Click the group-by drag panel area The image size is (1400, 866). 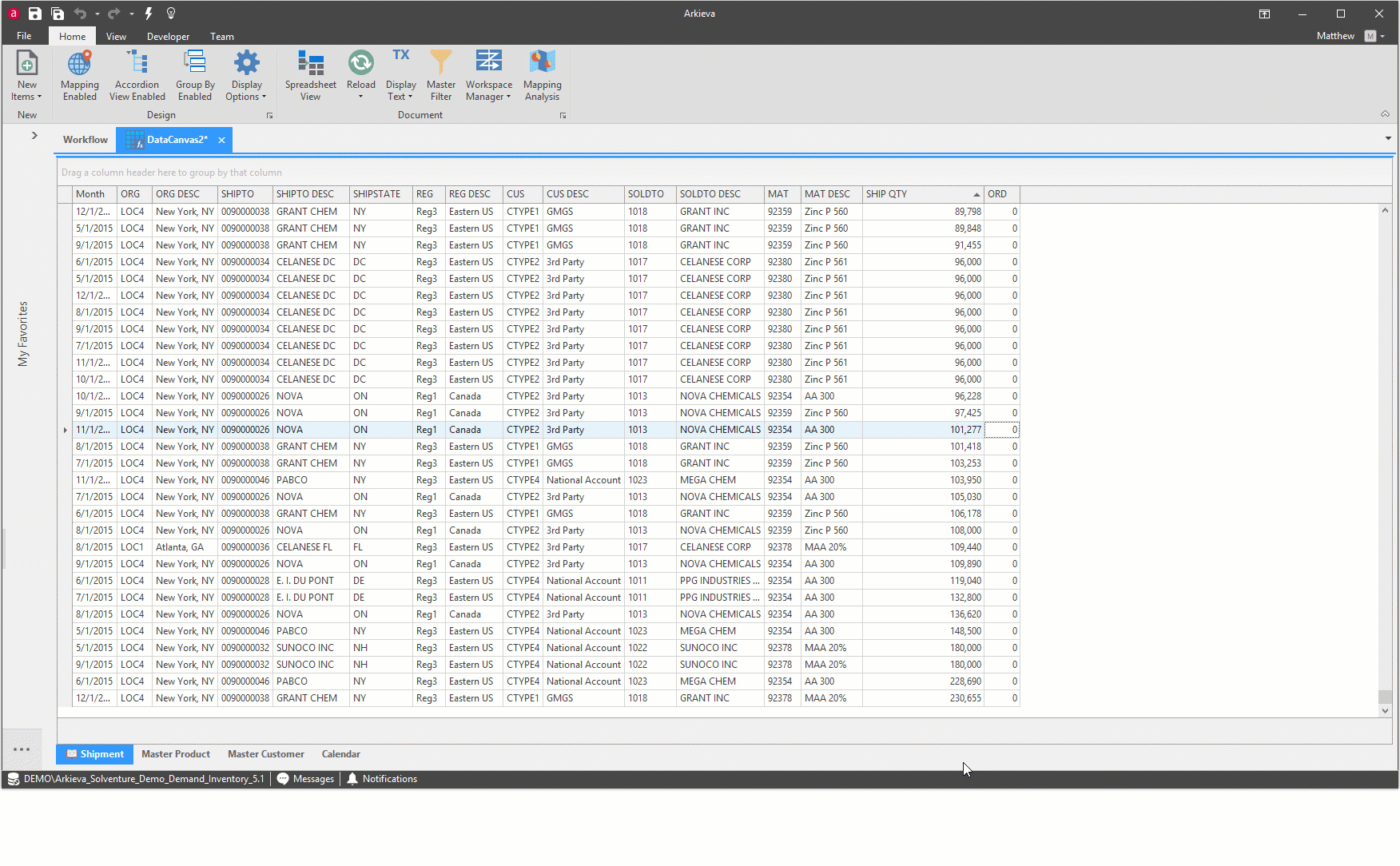[724, 172]
